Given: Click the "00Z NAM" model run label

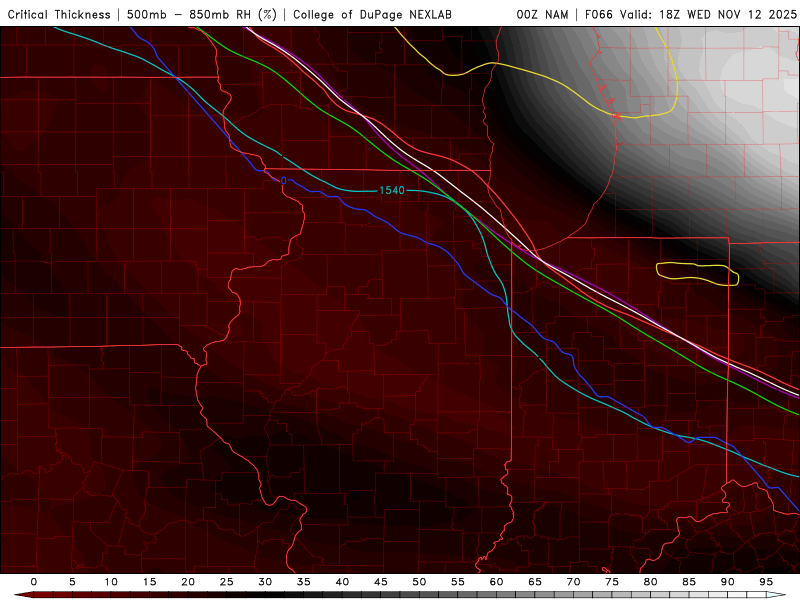Looking at the screenshot, I should click(x=542, y=15).
